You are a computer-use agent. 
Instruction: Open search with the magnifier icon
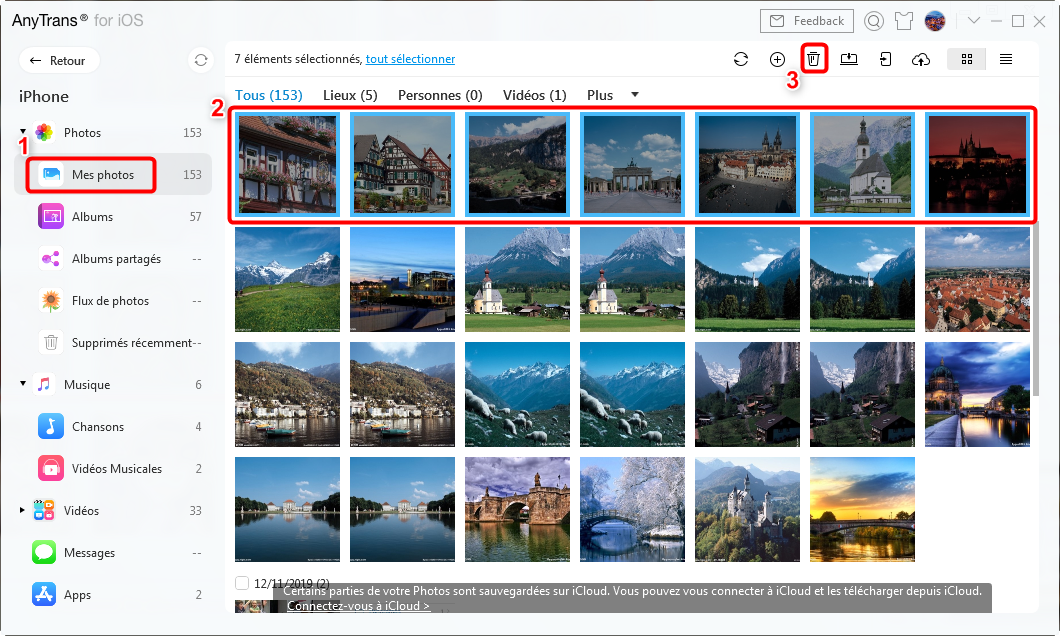tap(874, 20)
